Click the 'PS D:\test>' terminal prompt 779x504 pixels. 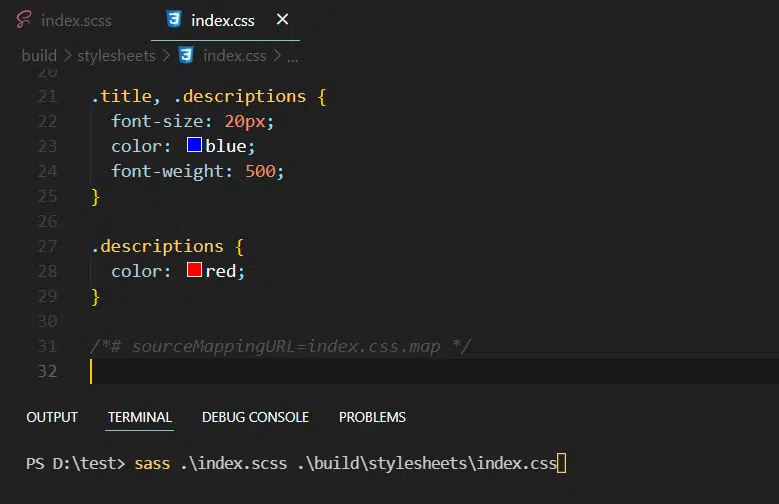(76, 463)
